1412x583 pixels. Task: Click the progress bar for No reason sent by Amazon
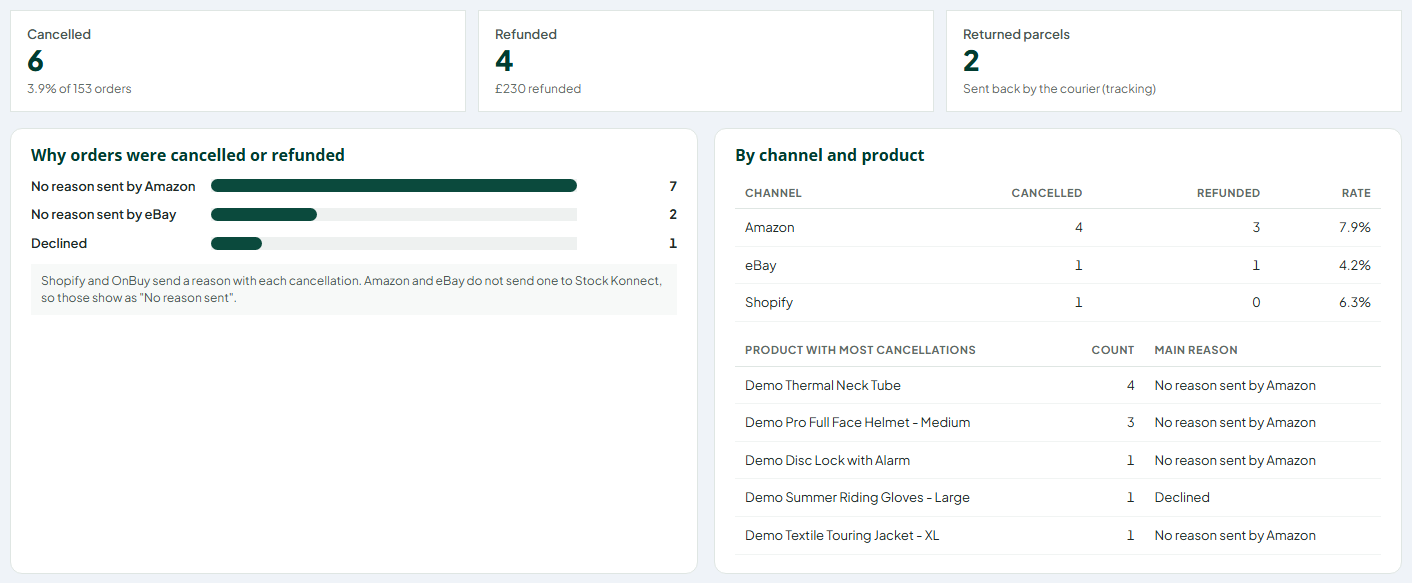coord(394,185)
